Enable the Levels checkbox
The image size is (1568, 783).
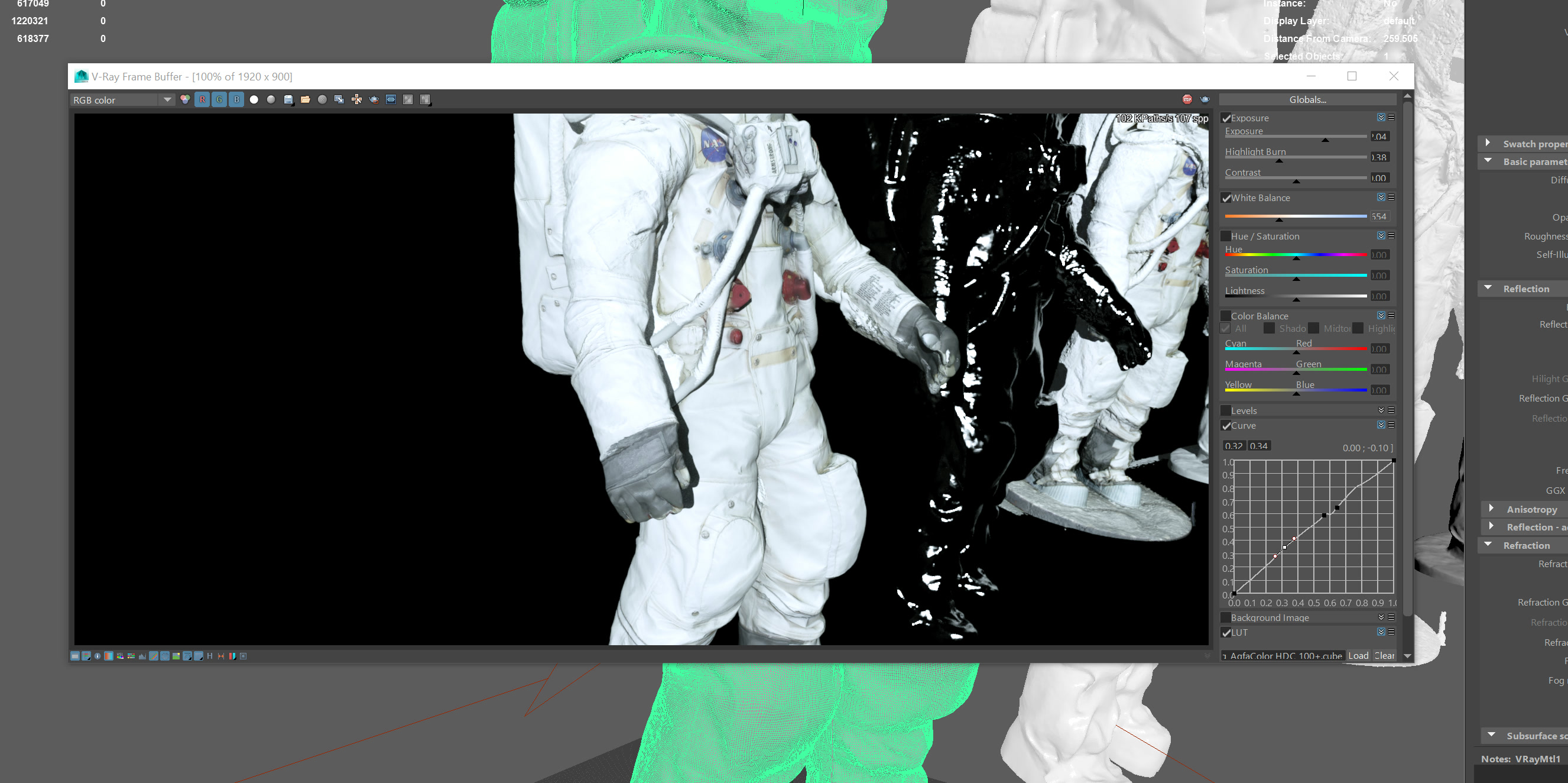tap(1226, 410)
